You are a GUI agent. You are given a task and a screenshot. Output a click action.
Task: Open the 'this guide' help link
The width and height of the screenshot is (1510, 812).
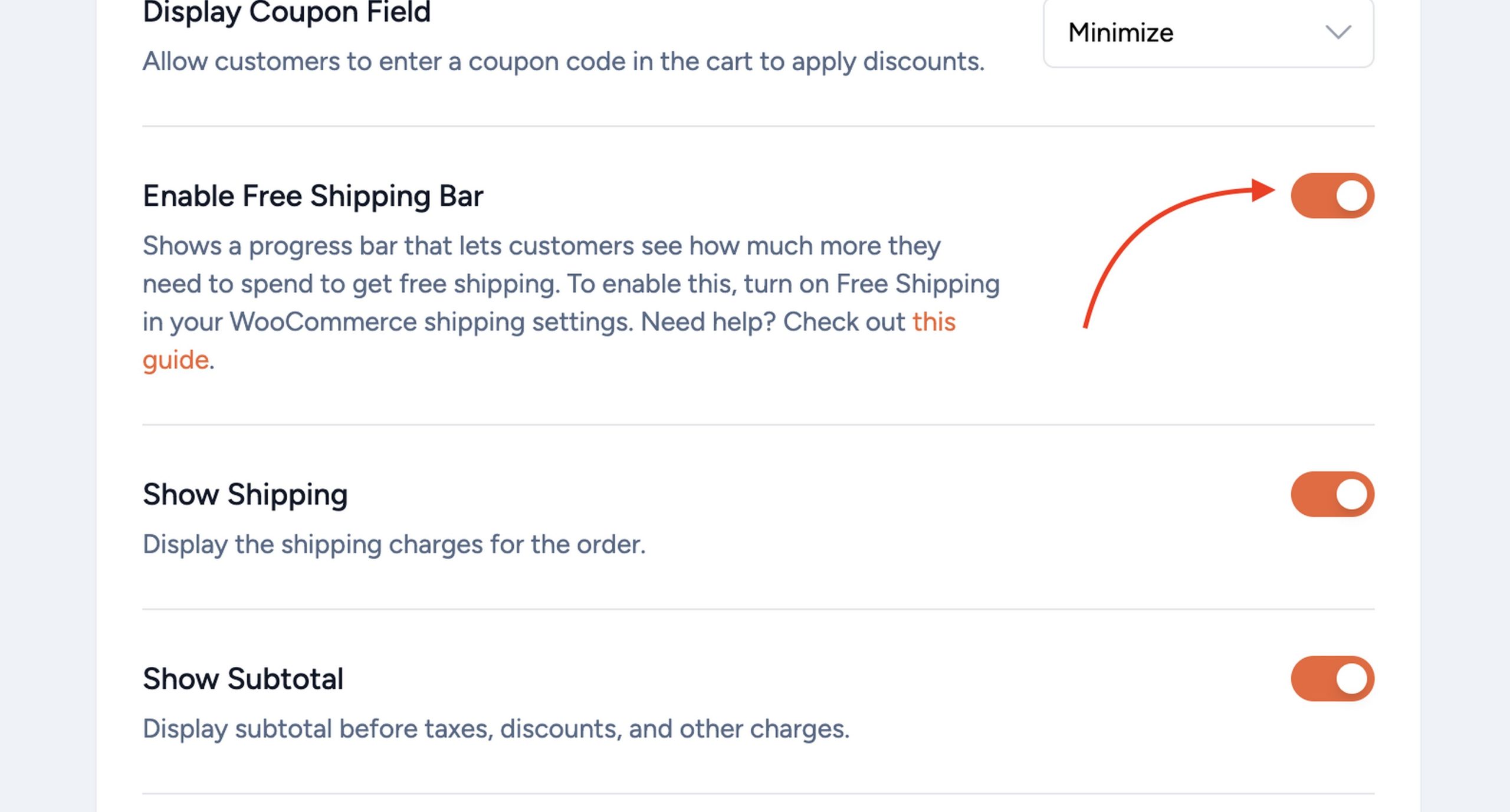tap(934, 322)
